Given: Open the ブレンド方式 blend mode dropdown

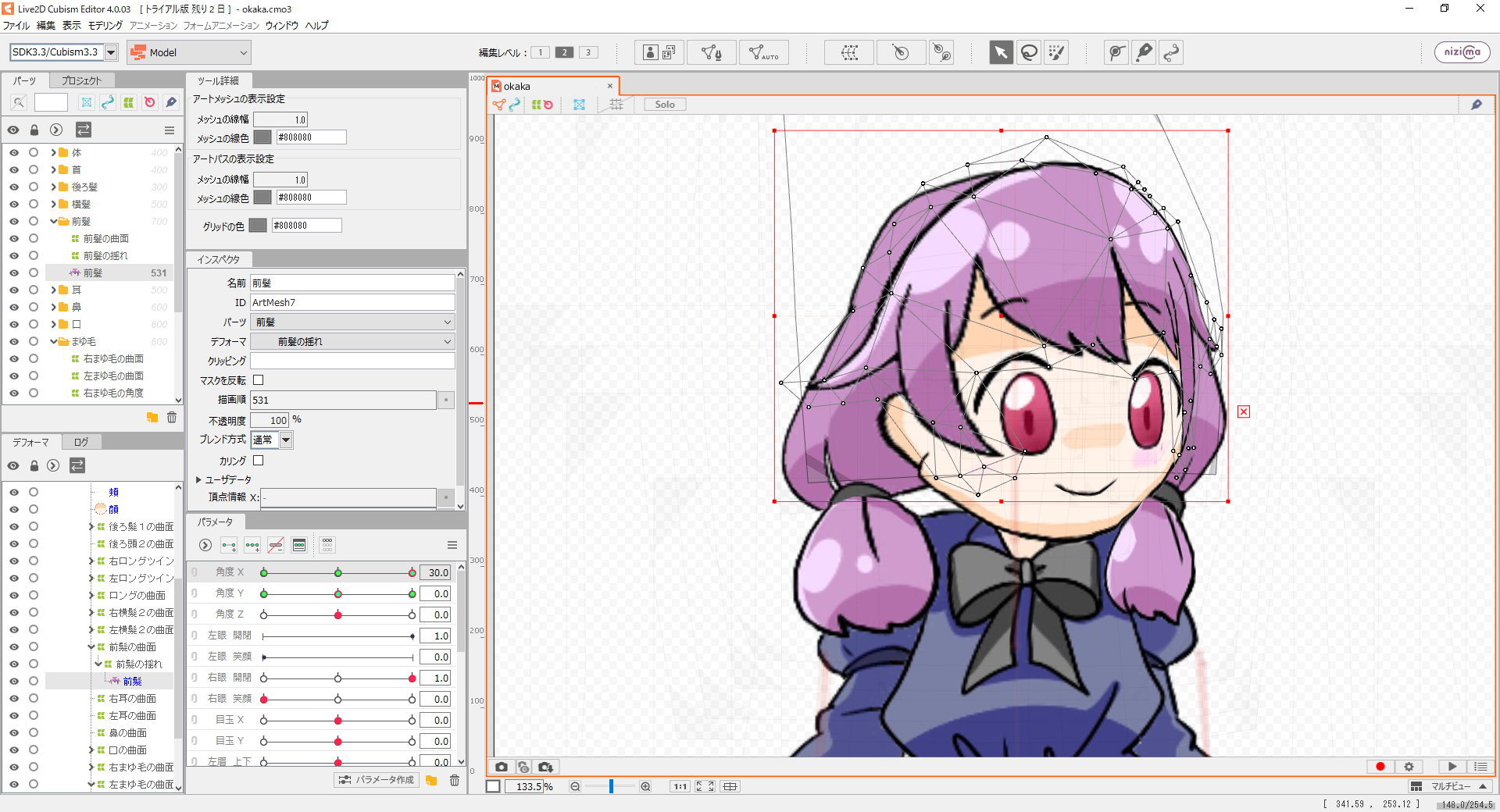Looking at the screenshot, I should coord(286,440).
